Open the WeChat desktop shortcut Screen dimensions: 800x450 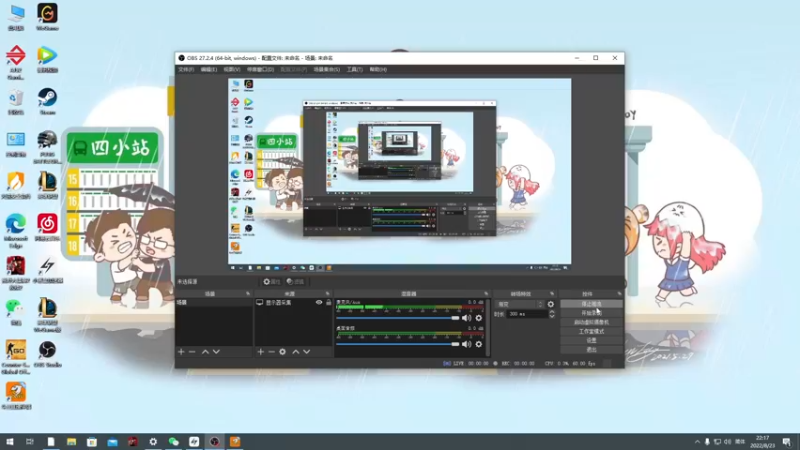click(x=16, y=311)
